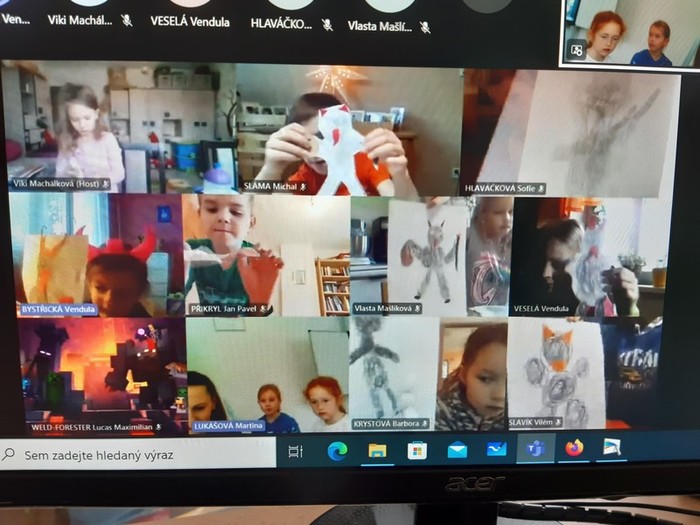Click the name label 'PŘIKRYL Jan Pavel'
This screenshot has width=700, height=525.
pyautogui.click(x=225, y=308)
